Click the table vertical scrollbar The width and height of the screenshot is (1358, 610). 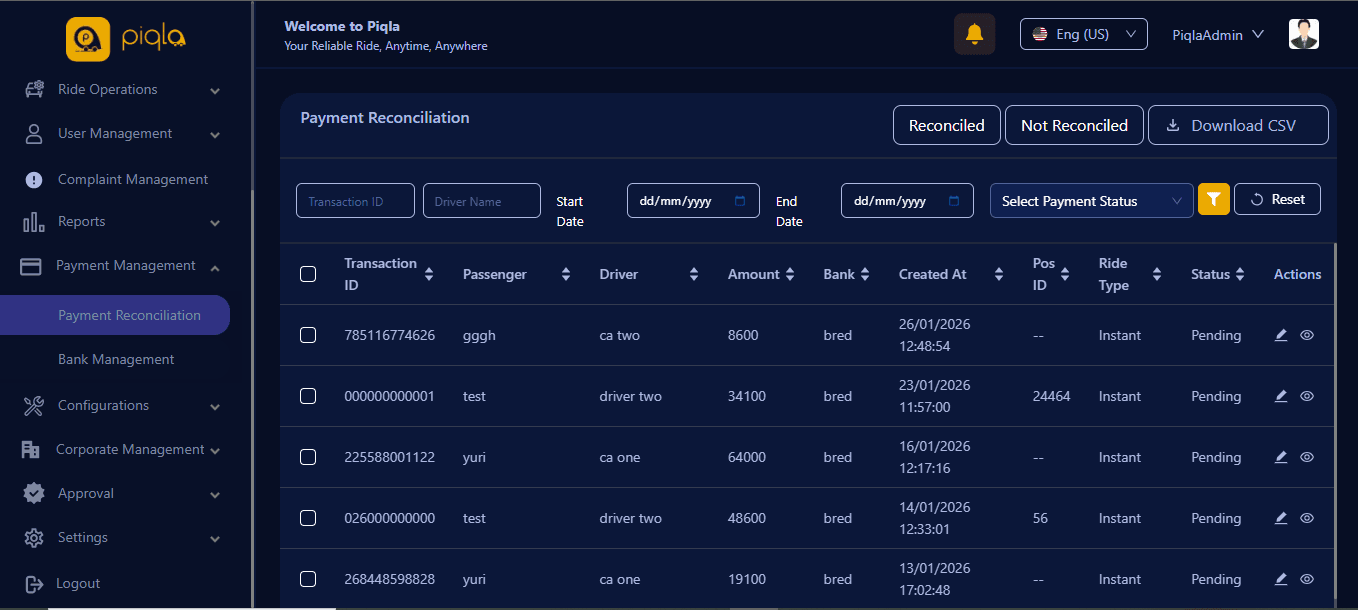(x=1335, y=420)
